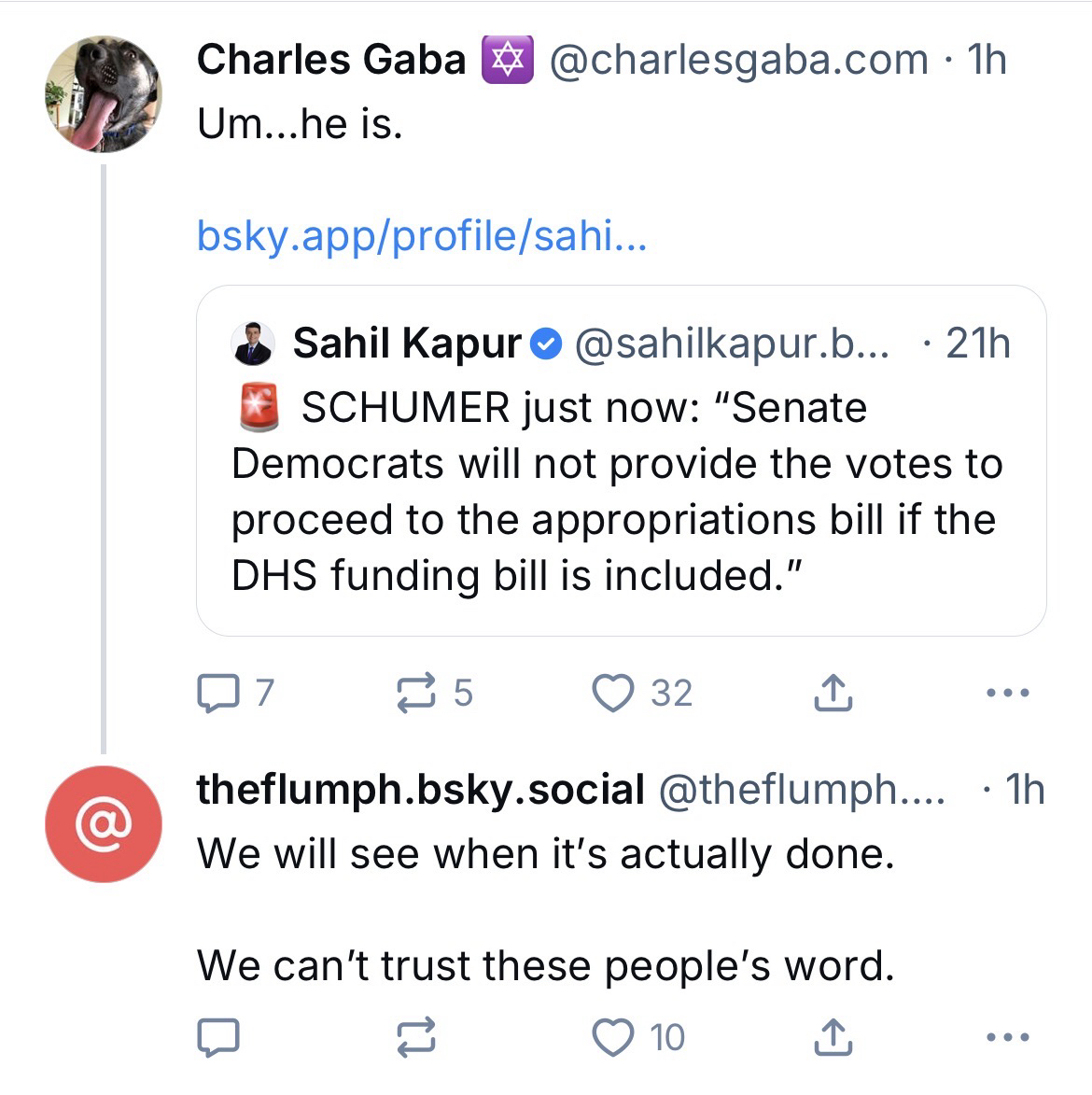
Task: Open theflumph's red @ avatar
Action: pyautogui.click(x=104, y=824)
